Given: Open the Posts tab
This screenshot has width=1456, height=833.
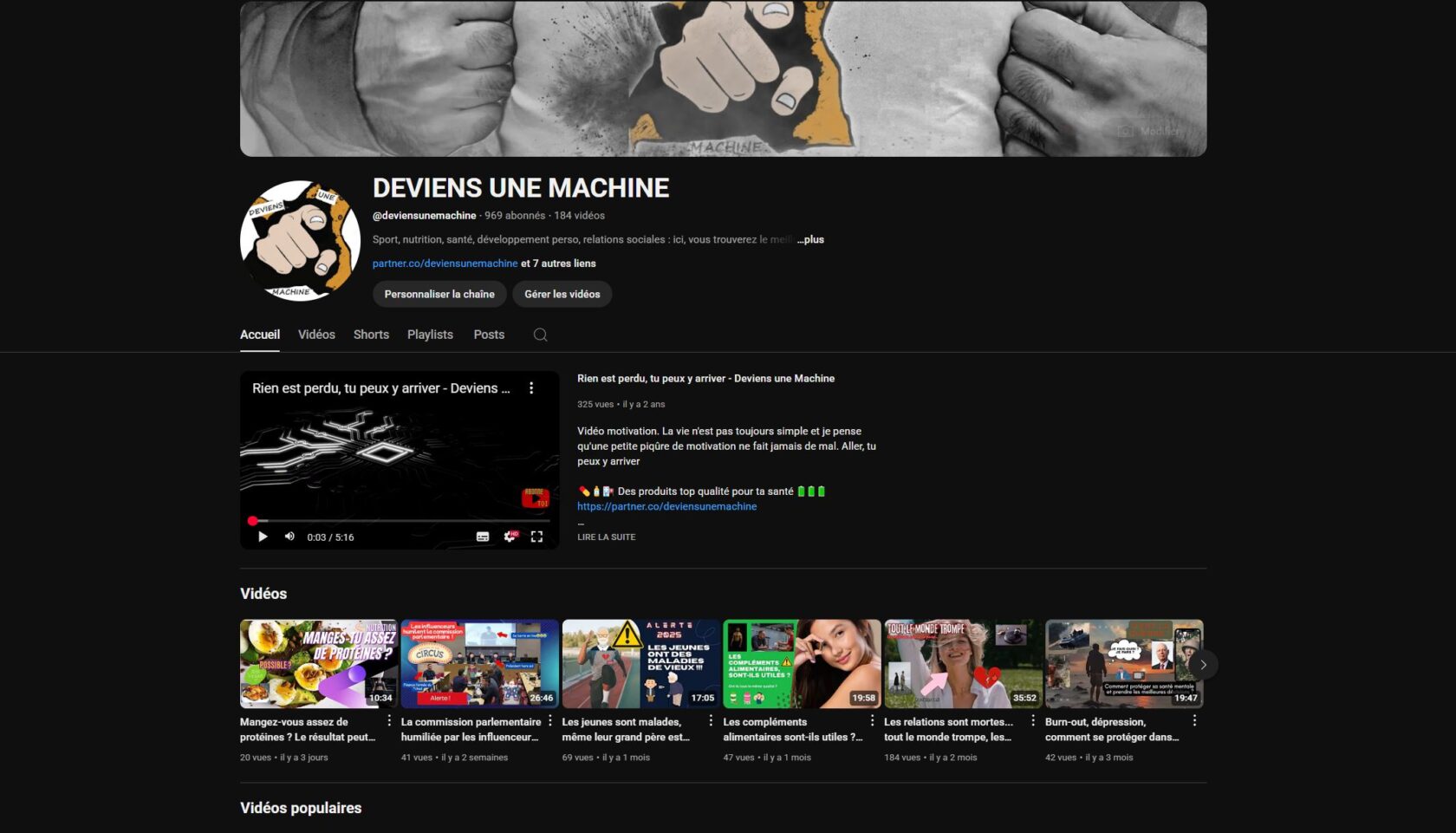Looking at the screenshot, I should pyautogui.click(x=489, y=335).
